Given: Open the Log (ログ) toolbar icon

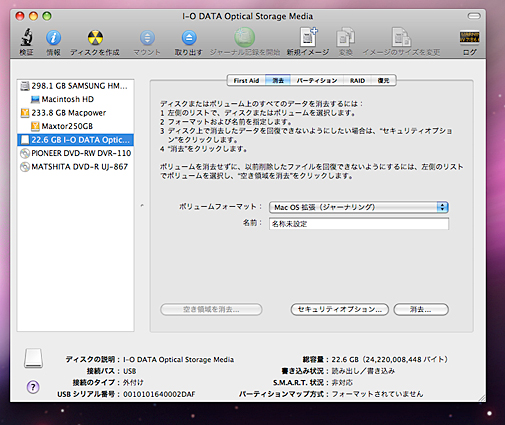Looking at the screenshot, I should [x=469, y=37].
